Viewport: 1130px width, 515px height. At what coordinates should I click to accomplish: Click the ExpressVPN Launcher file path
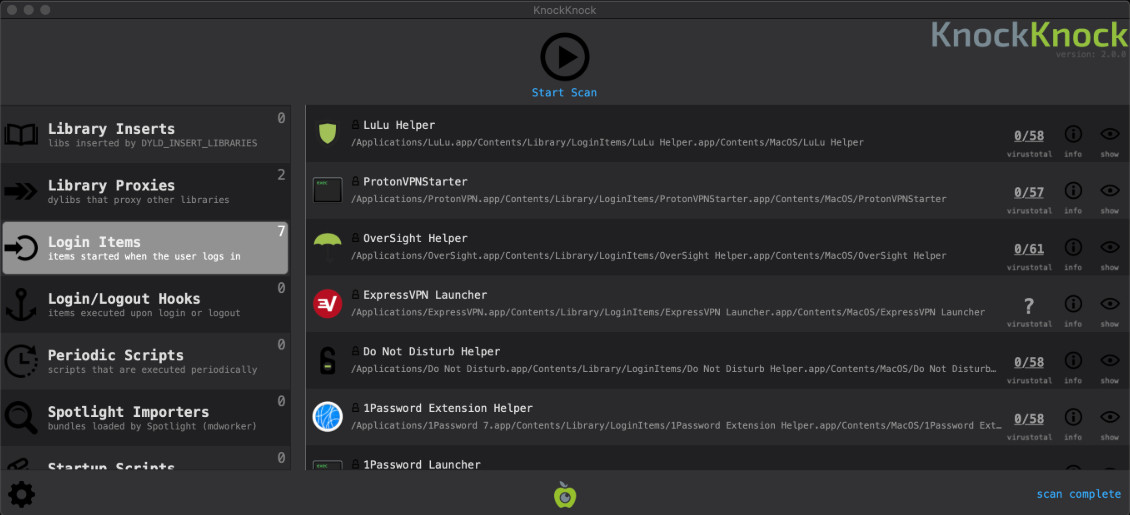(x=668, y=312)
